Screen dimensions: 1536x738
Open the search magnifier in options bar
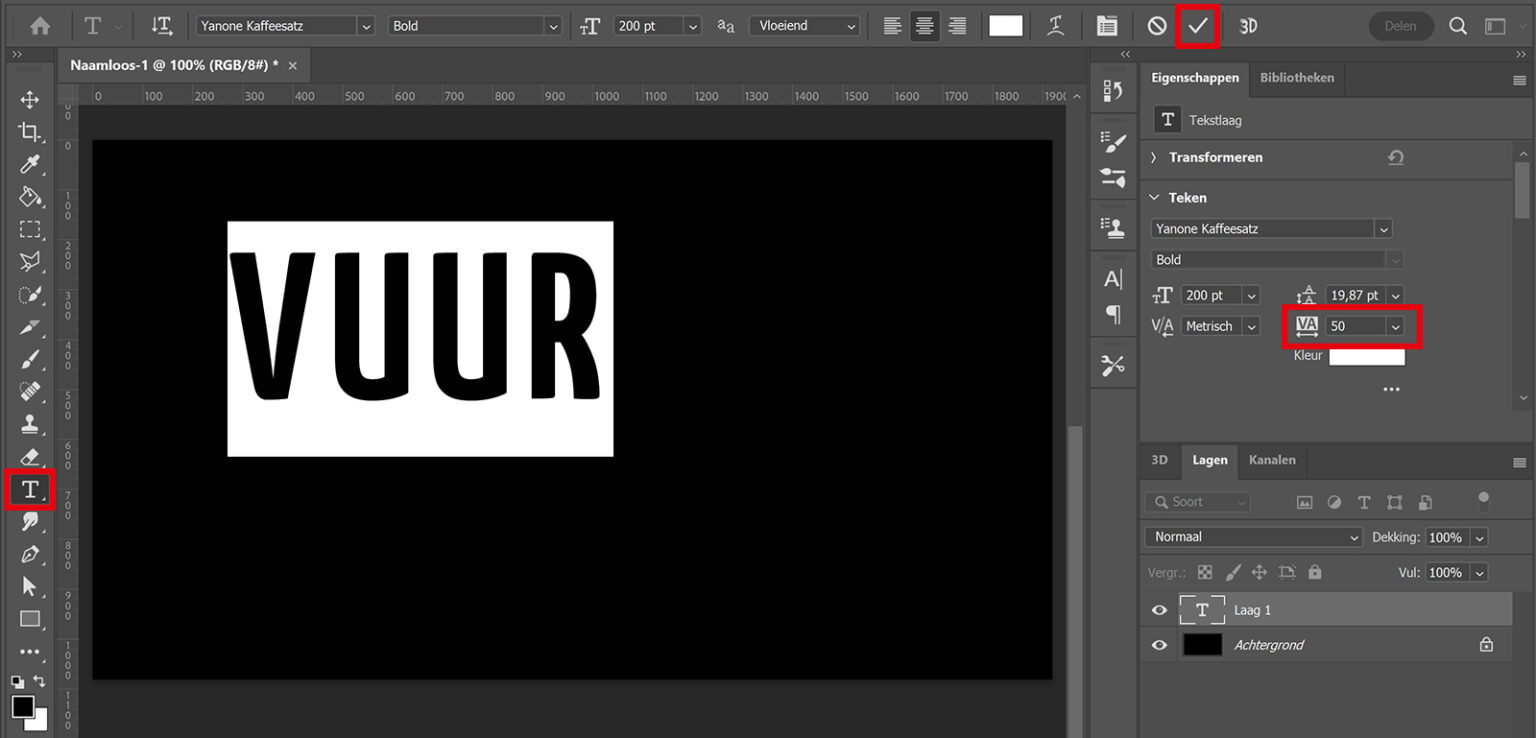tap(1459, 26)
